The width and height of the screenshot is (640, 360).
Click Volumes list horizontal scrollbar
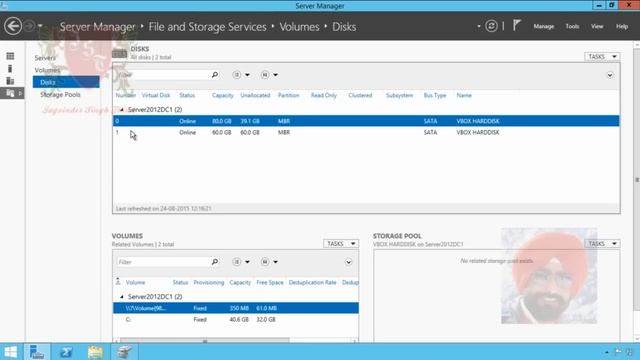[x=205, y=340]
